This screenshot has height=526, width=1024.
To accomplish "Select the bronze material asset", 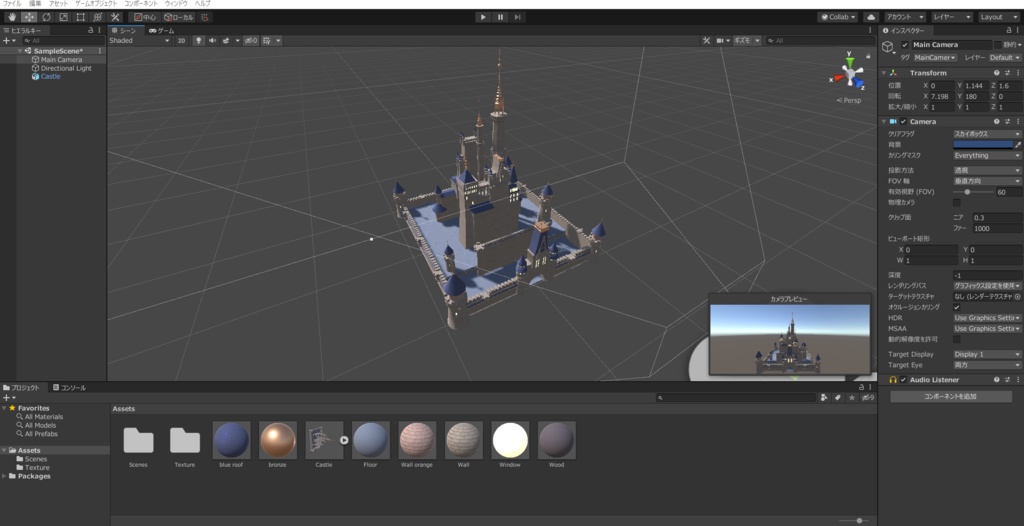I will (277, 440).
